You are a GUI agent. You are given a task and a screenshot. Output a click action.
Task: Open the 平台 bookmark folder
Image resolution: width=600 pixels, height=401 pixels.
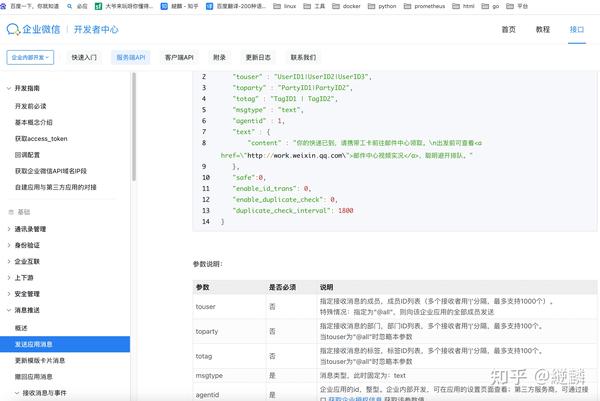[x=517, y=6]
